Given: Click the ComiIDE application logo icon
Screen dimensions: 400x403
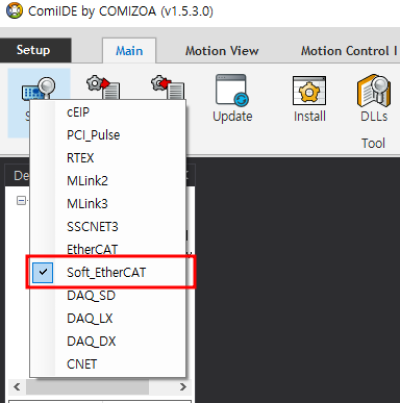Looking at the screenshot, I should (14, 11).
